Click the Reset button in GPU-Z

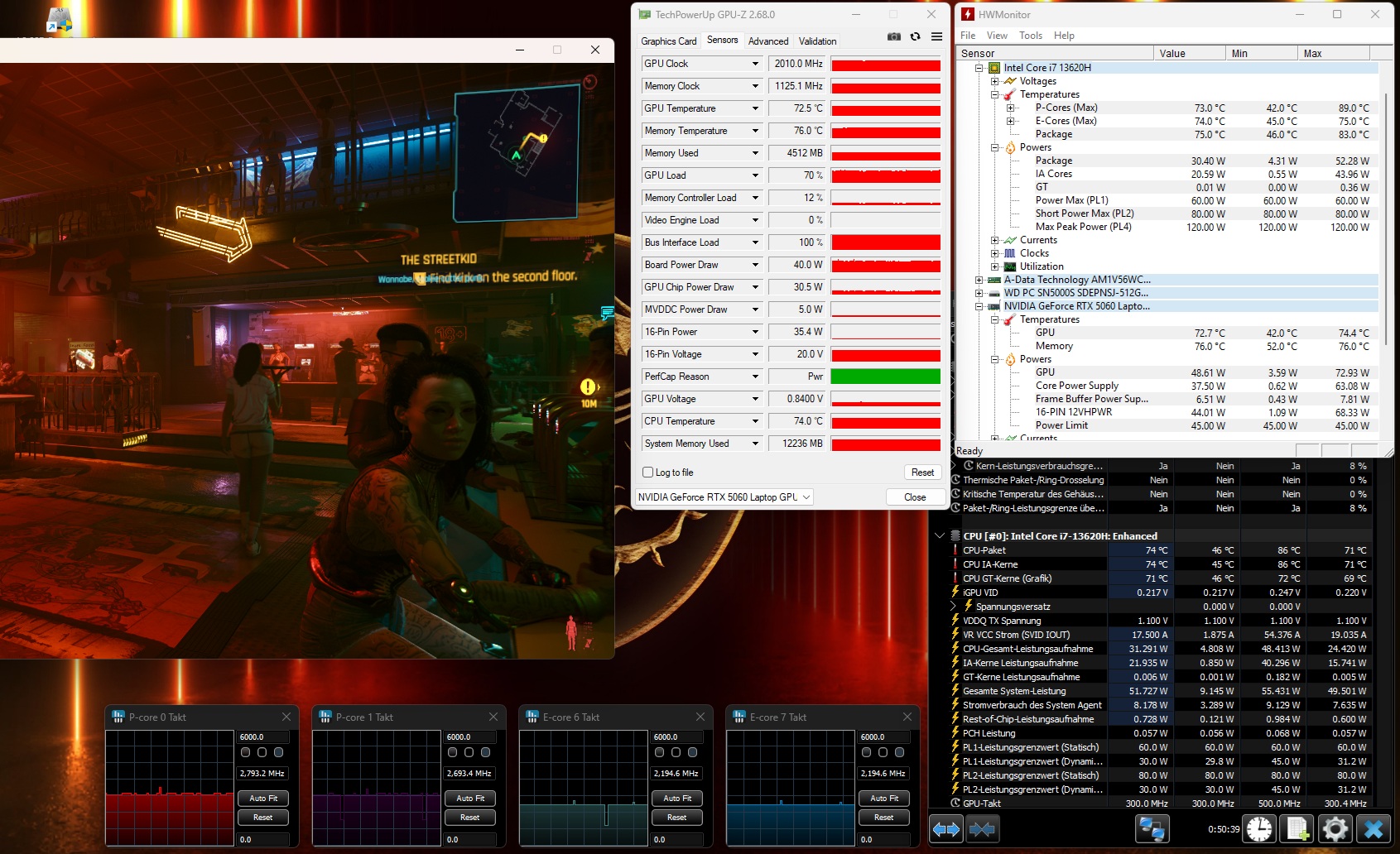tap(922, 473)
